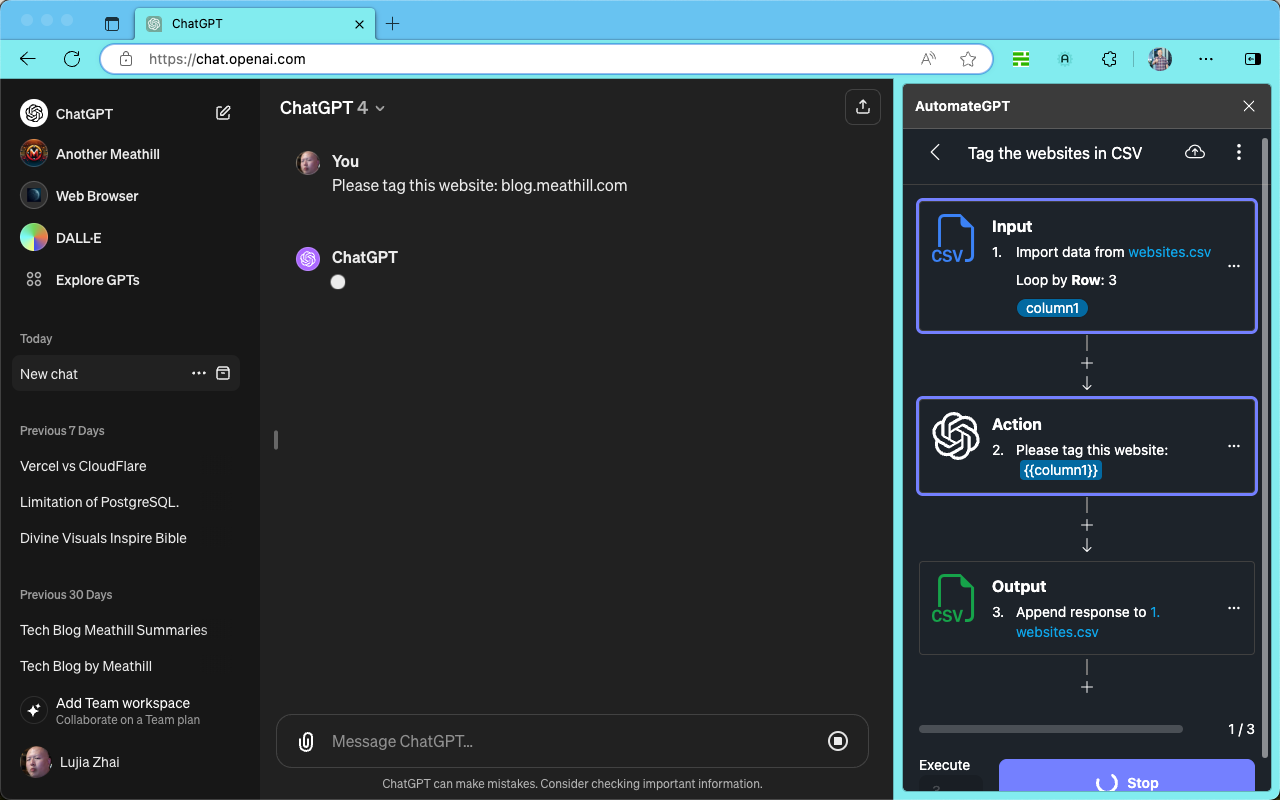Open a new browser tab
This screenshot has height=800, width=1280.
[x=392, y=24]
